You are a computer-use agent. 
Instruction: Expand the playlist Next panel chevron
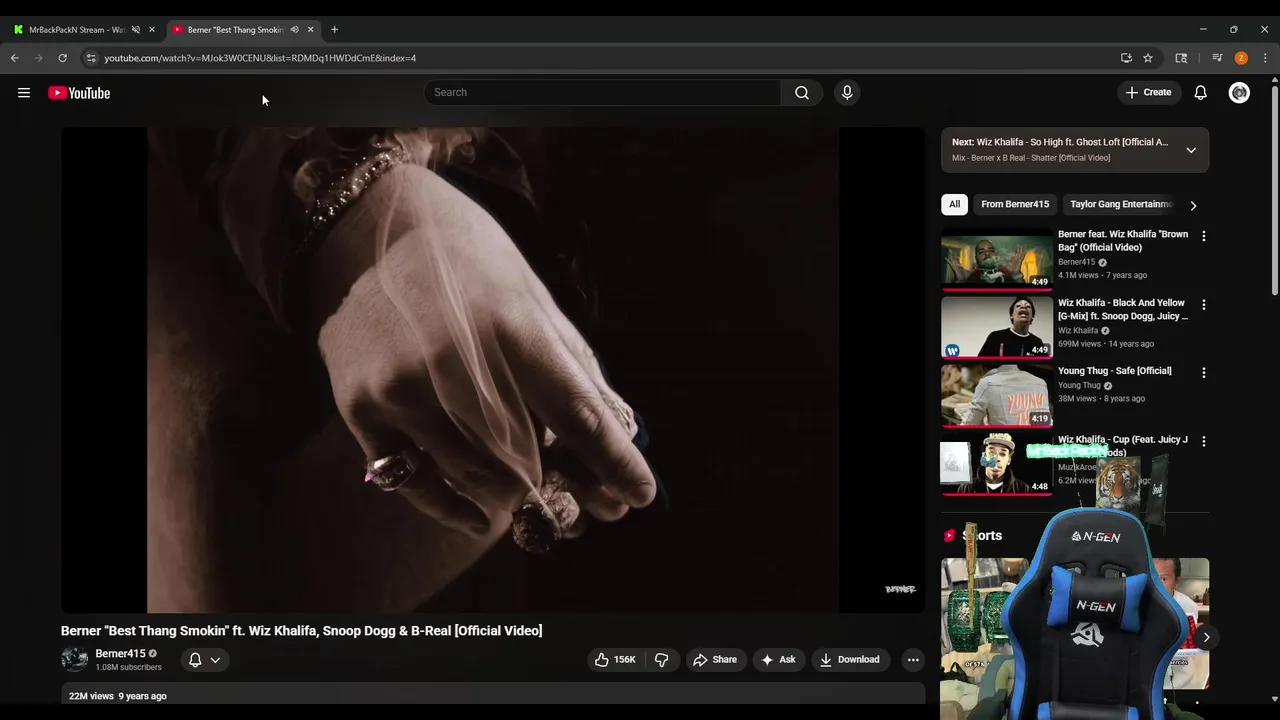pos(1191,150)
